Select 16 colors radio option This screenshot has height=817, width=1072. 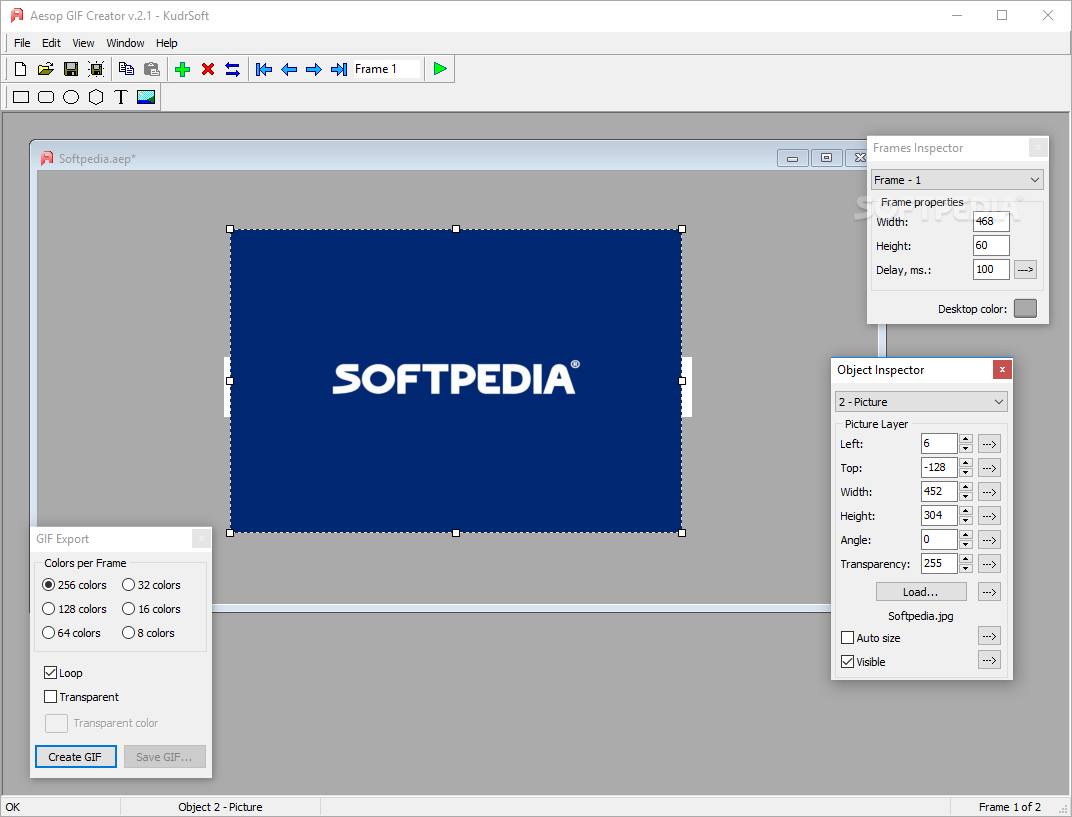point(151,609)
